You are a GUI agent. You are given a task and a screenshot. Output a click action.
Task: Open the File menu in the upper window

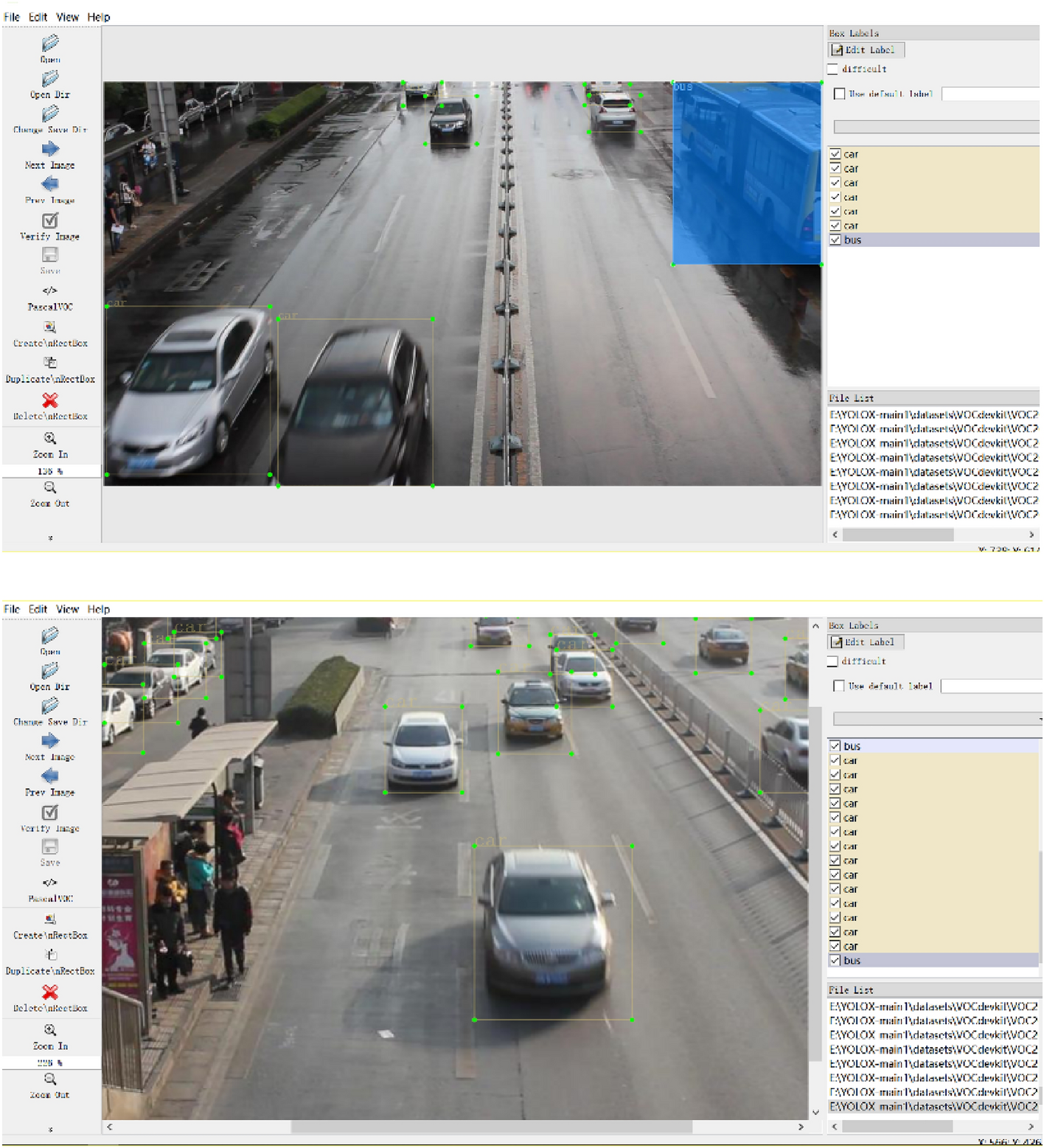(12, 17)
